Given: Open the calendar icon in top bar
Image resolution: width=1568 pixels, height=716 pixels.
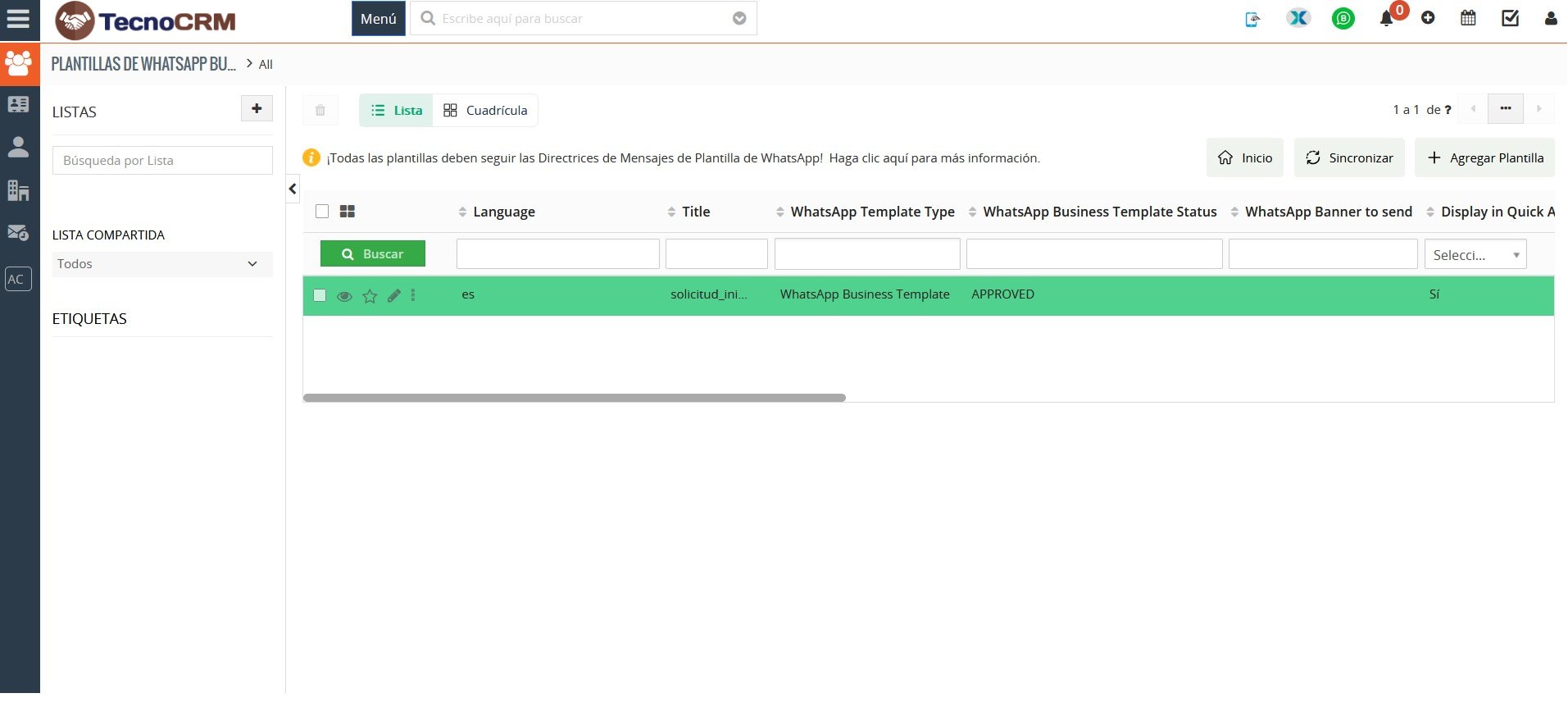Looking at the screenshot, I should [1468, 18].
